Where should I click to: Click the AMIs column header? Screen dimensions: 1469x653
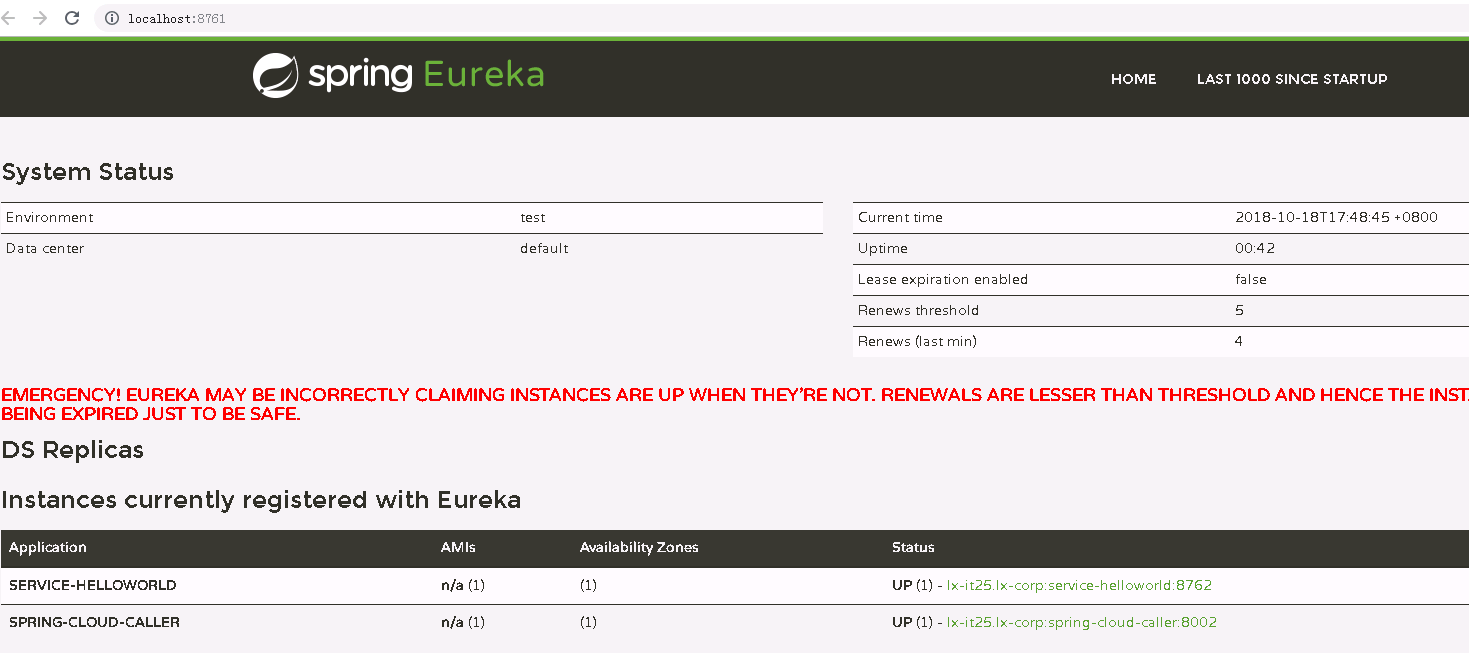459,547
